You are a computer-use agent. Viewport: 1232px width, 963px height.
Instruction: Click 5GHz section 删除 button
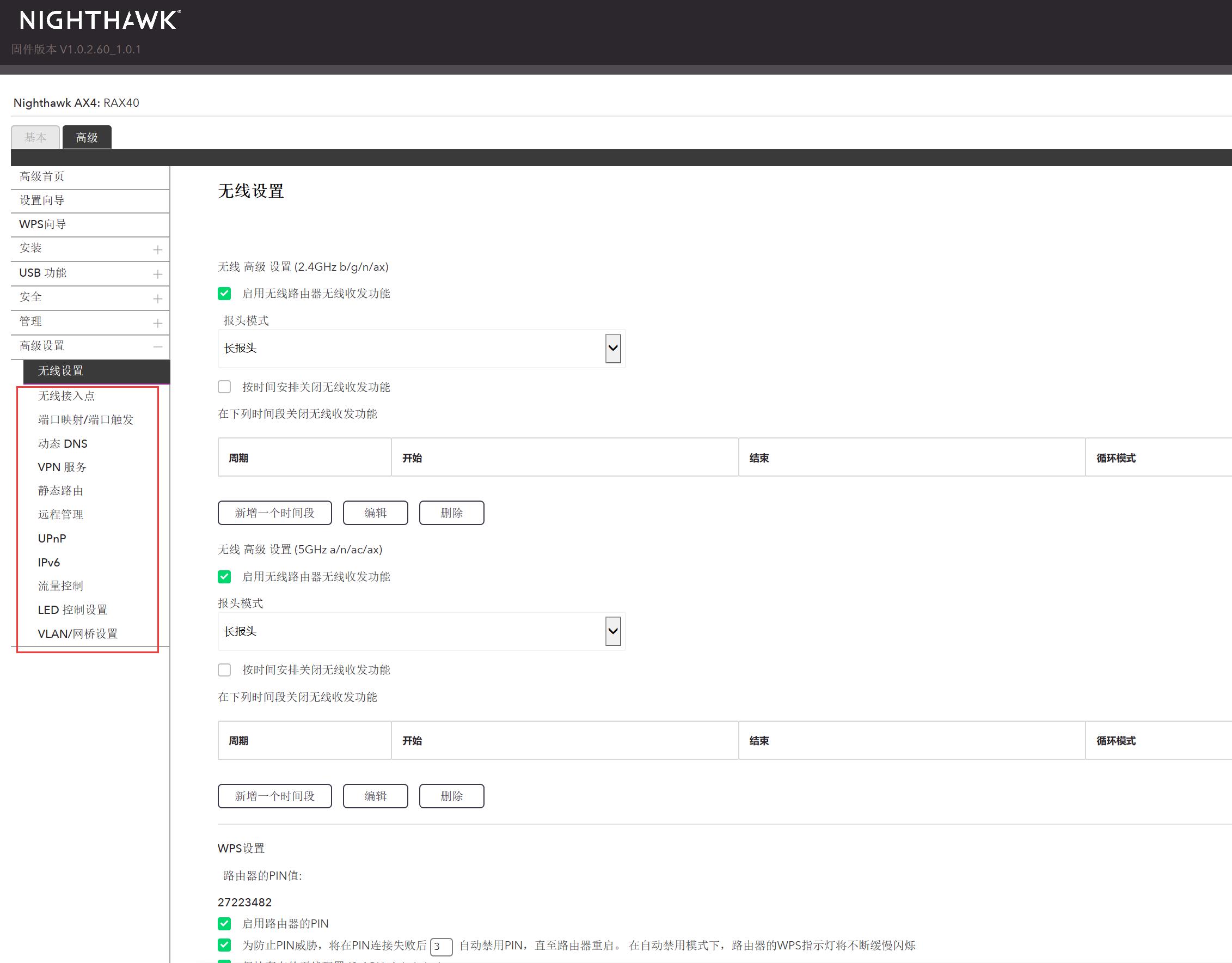tap(451, 796)
